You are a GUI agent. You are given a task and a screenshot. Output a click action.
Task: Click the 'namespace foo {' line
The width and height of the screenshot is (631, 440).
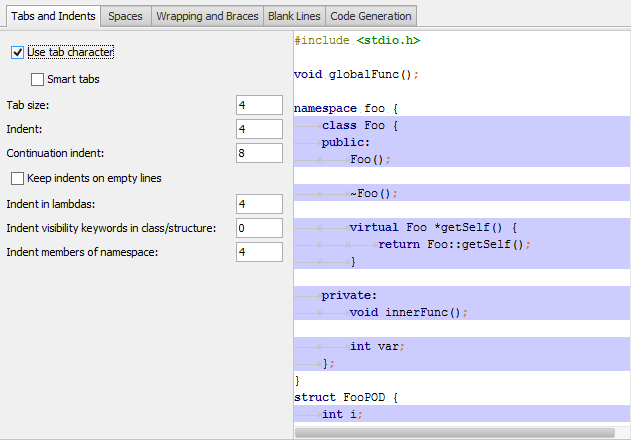(346, 108)
